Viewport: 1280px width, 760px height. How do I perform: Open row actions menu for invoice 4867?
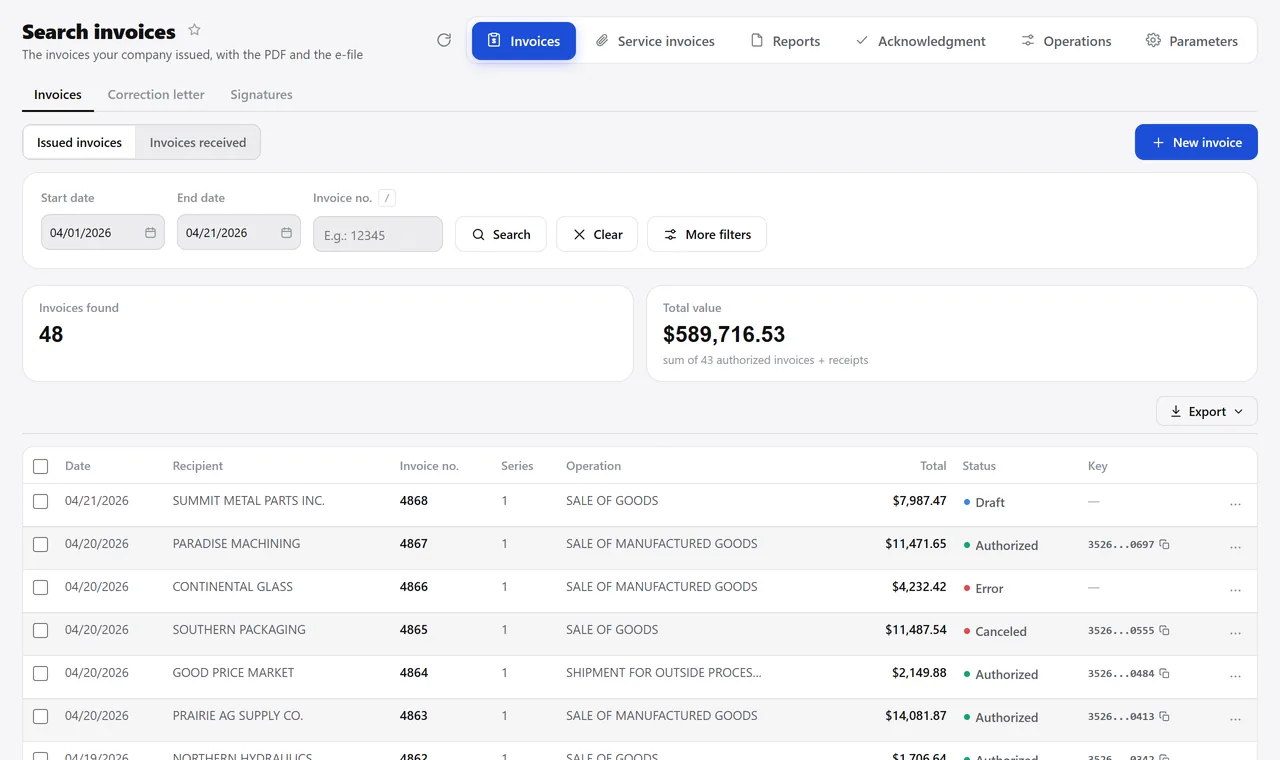click(x=1235, y=548)
